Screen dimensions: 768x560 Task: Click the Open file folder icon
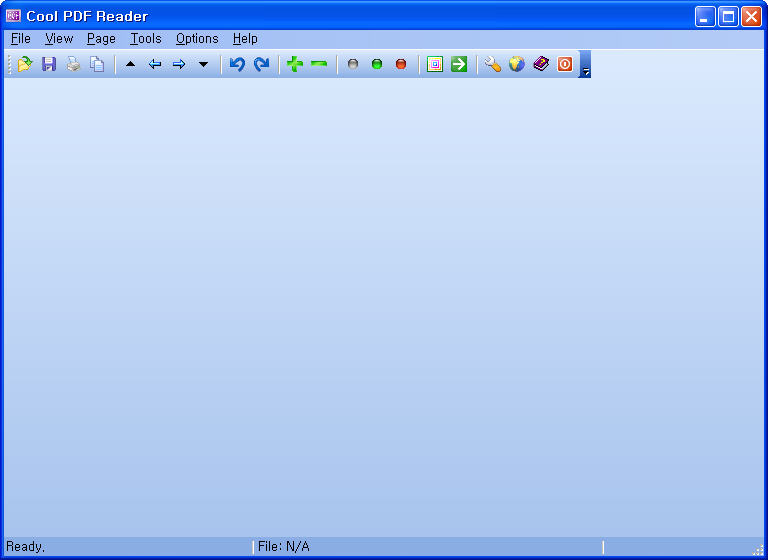pyautogui.click(x=25, y=64)
